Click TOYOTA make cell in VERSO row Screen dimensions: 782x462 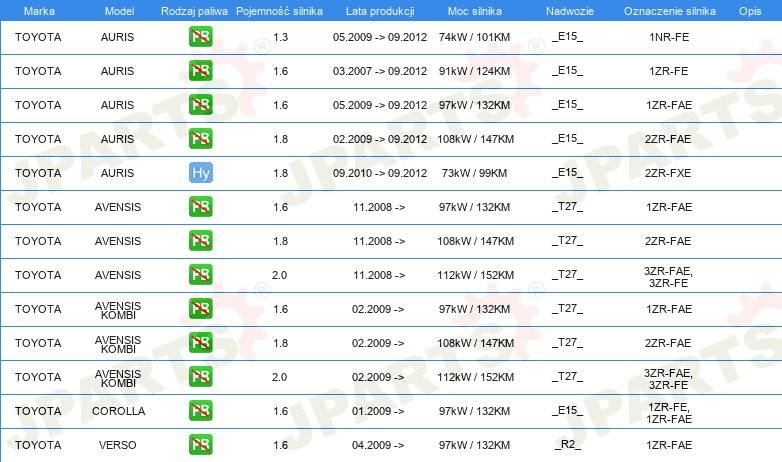click(x=38, y=445)
